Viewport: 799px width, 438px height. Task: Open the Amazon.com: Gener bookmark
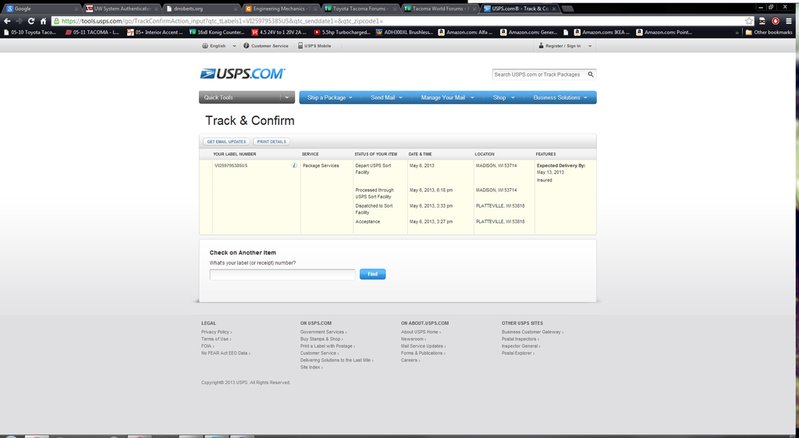coord(529,32)
